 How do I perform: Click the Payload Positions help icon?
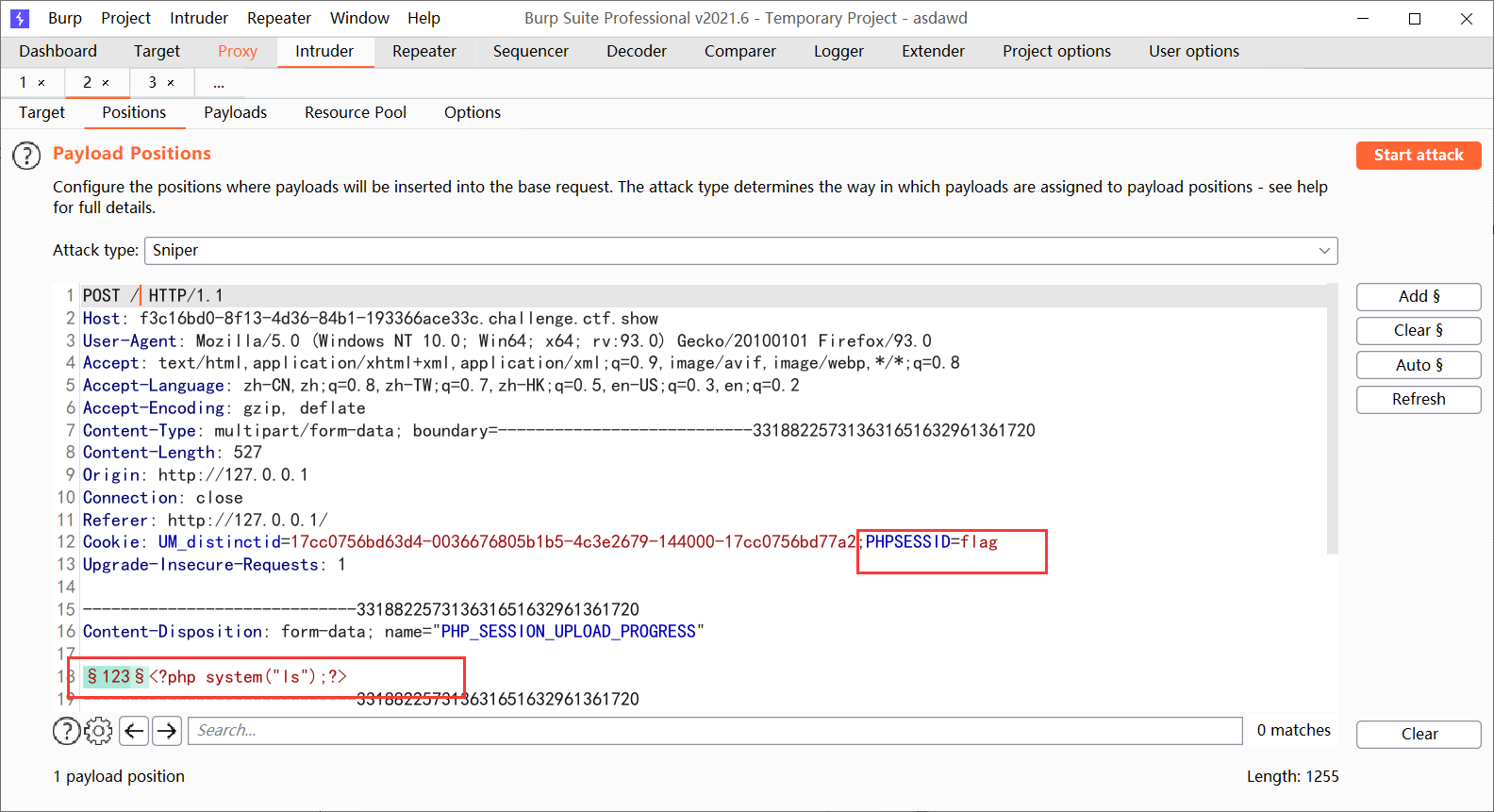coord(26,156)
